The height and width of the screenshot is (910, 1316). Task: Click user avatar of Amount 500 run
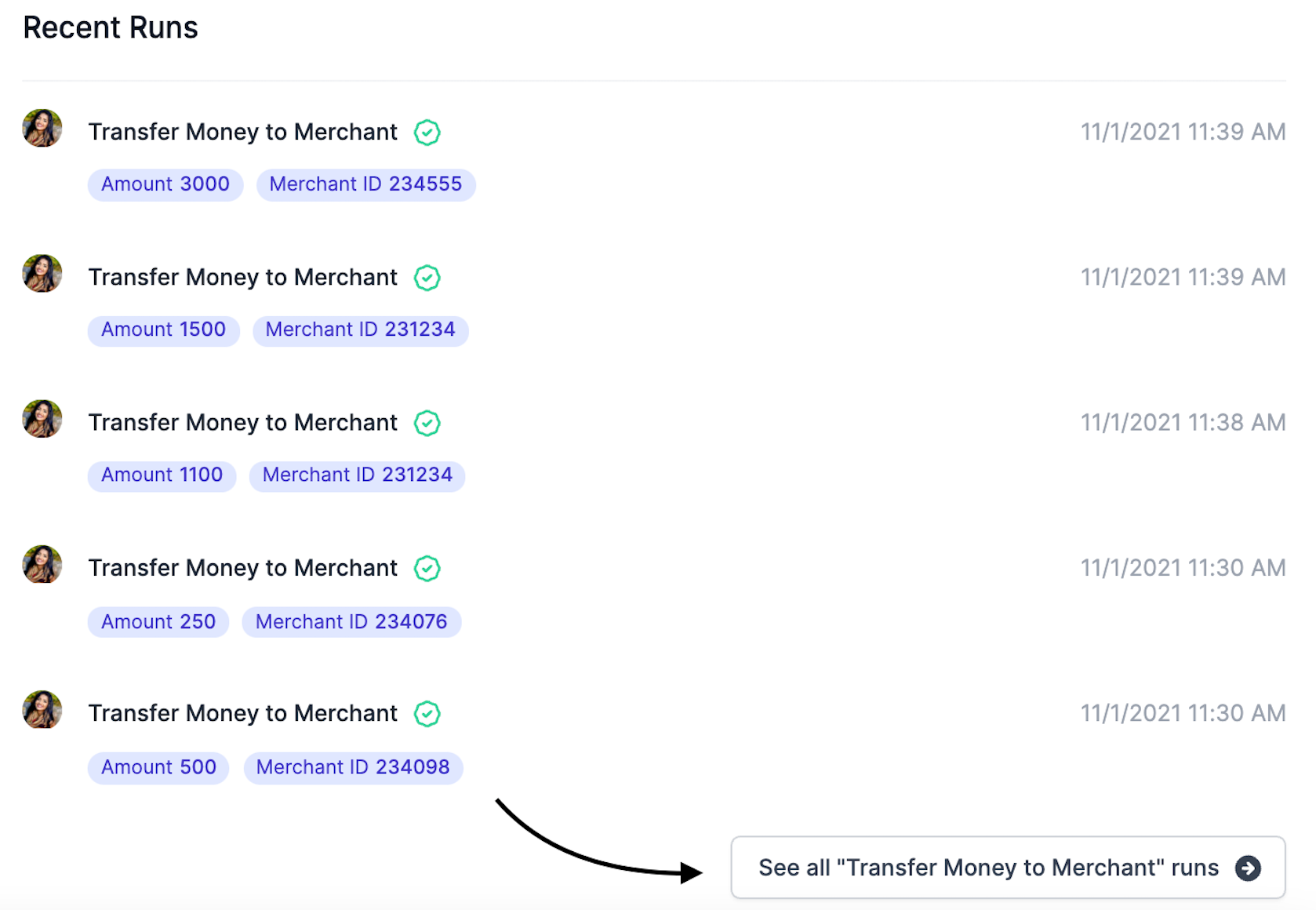(x=42, y=709)
